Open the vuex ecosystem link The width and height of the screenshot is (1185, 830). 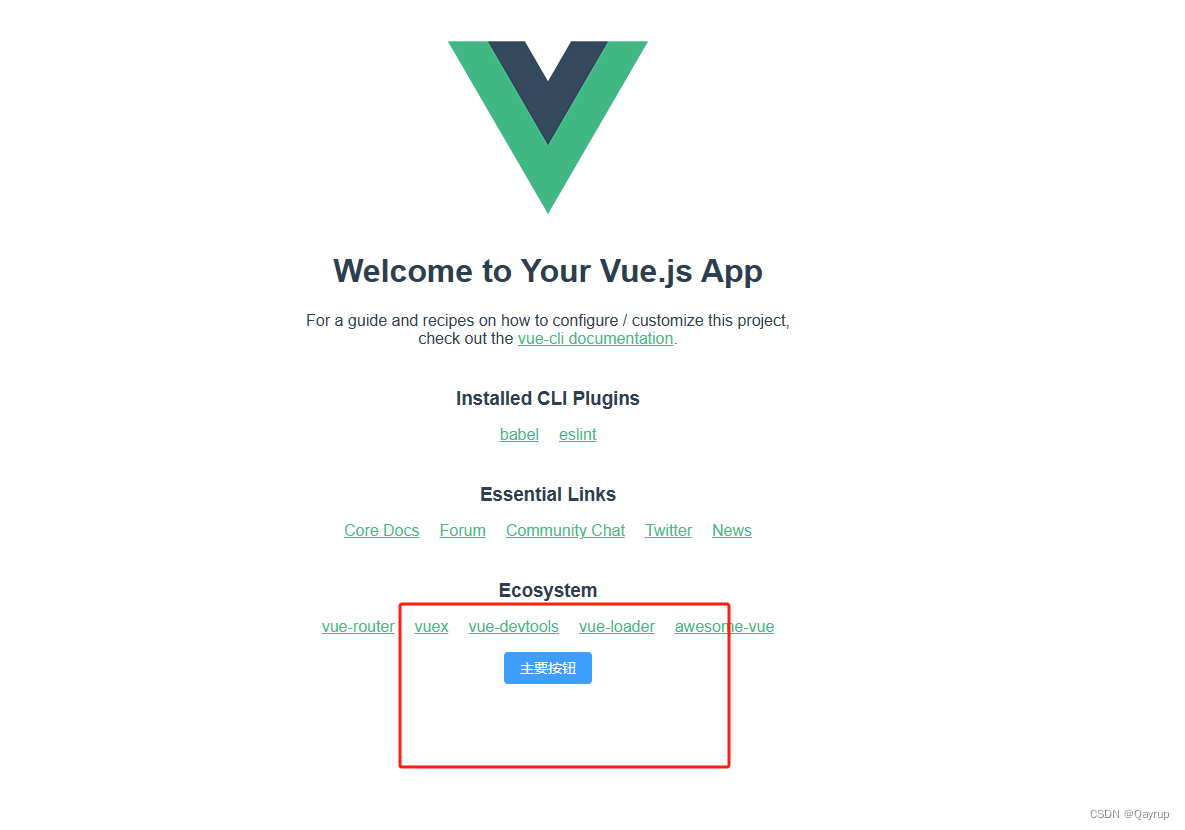[432, 627]
